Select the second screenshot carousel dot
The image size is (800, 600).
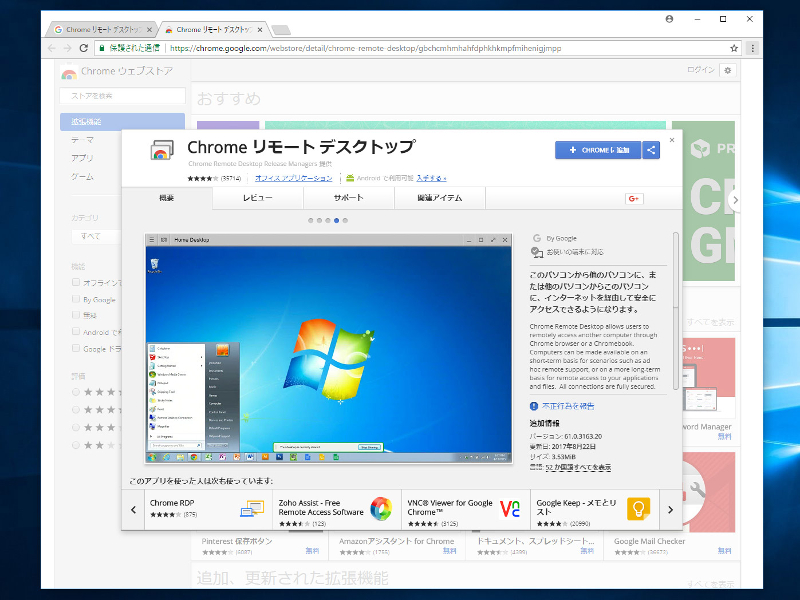tap(319, 220)
